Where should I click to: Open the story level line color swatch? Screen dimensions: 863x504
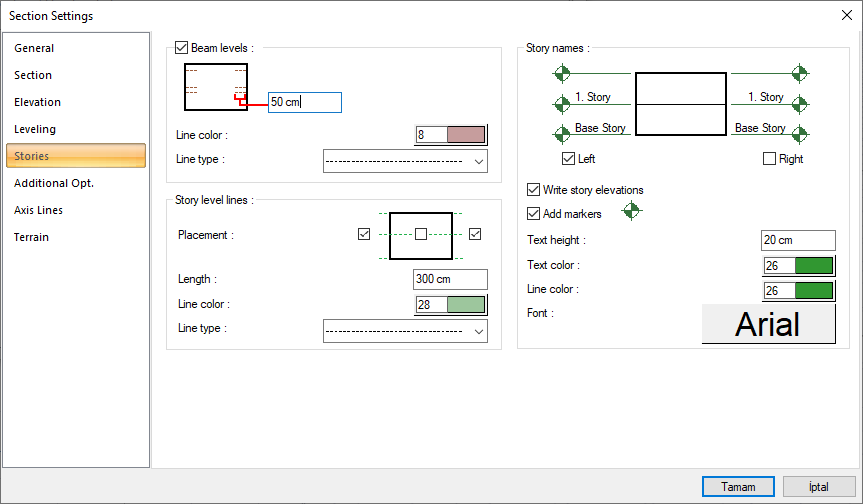click(x=466, y=304)
